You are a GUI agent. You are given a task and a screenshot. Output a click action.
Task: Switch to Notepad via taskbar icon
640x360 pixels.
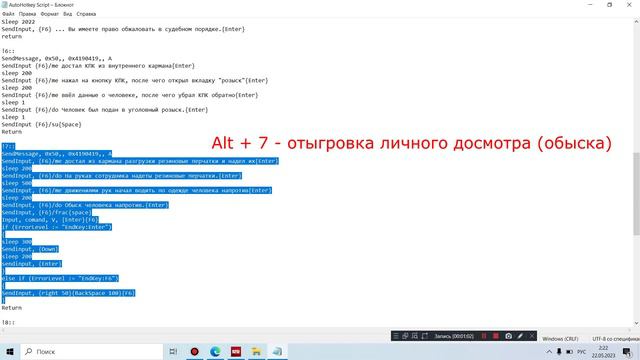point(277,351)
